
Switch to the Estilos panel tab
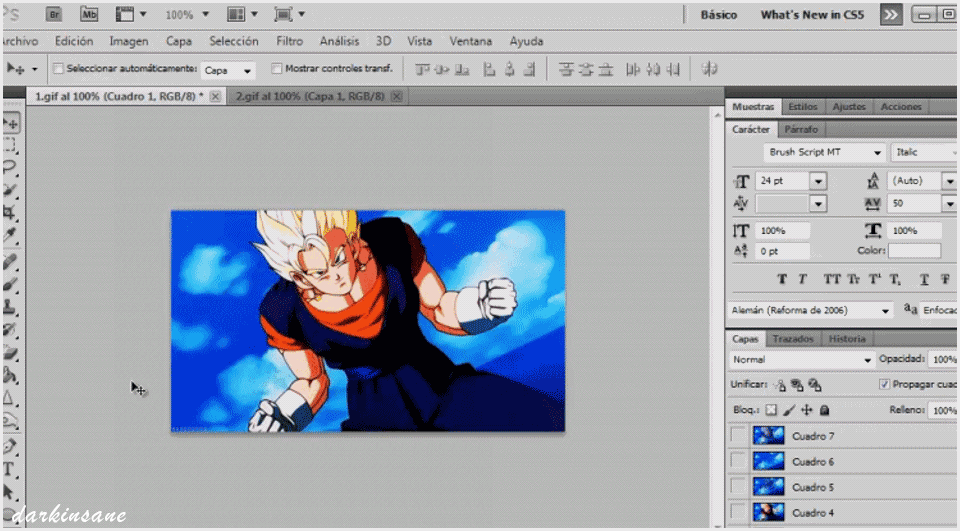point(803,107)
